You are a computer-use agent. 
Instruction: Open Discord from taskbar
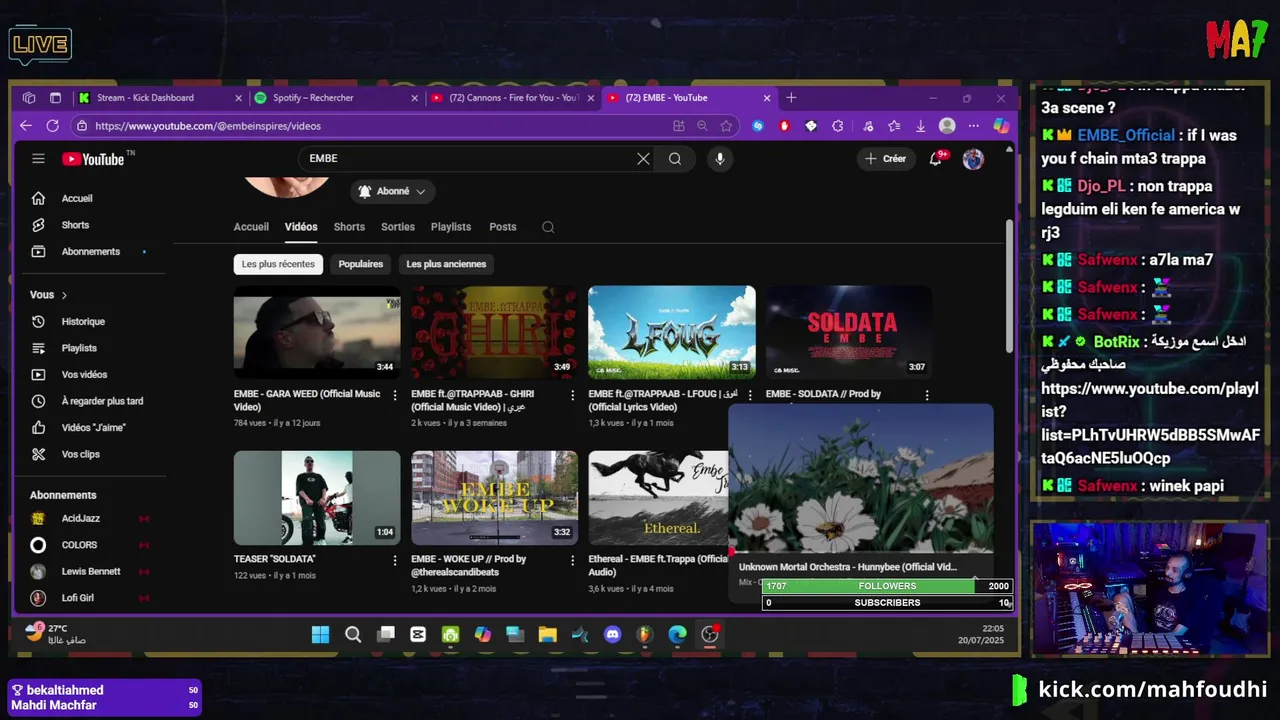pyautogui.click(x=613, y=634)
